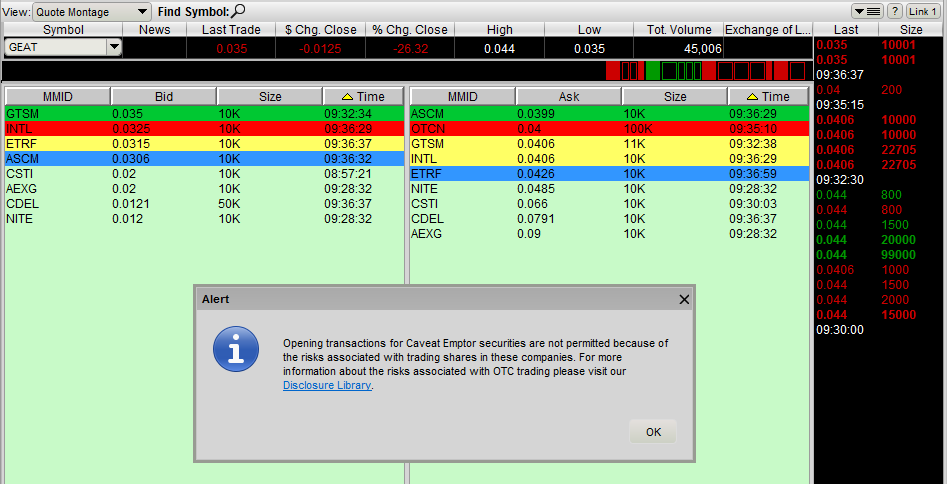
Task: Click the 99000 size trade entry
Action: pyautogui.click(x=898, y=254)
